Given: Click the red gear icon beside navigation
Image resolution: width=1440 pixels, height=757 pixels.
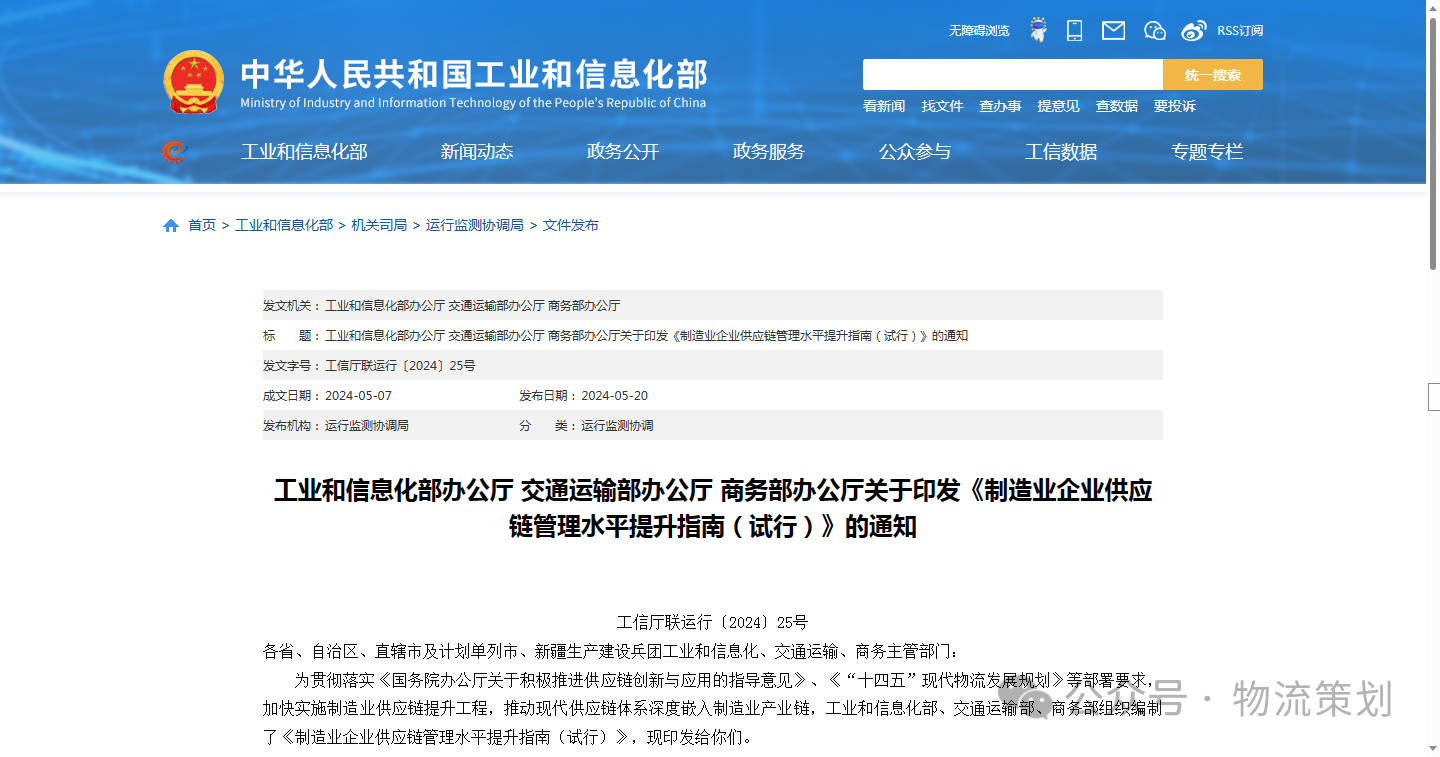Looking at the screenshot, I should pyautogui.click(x=174, y=151).
